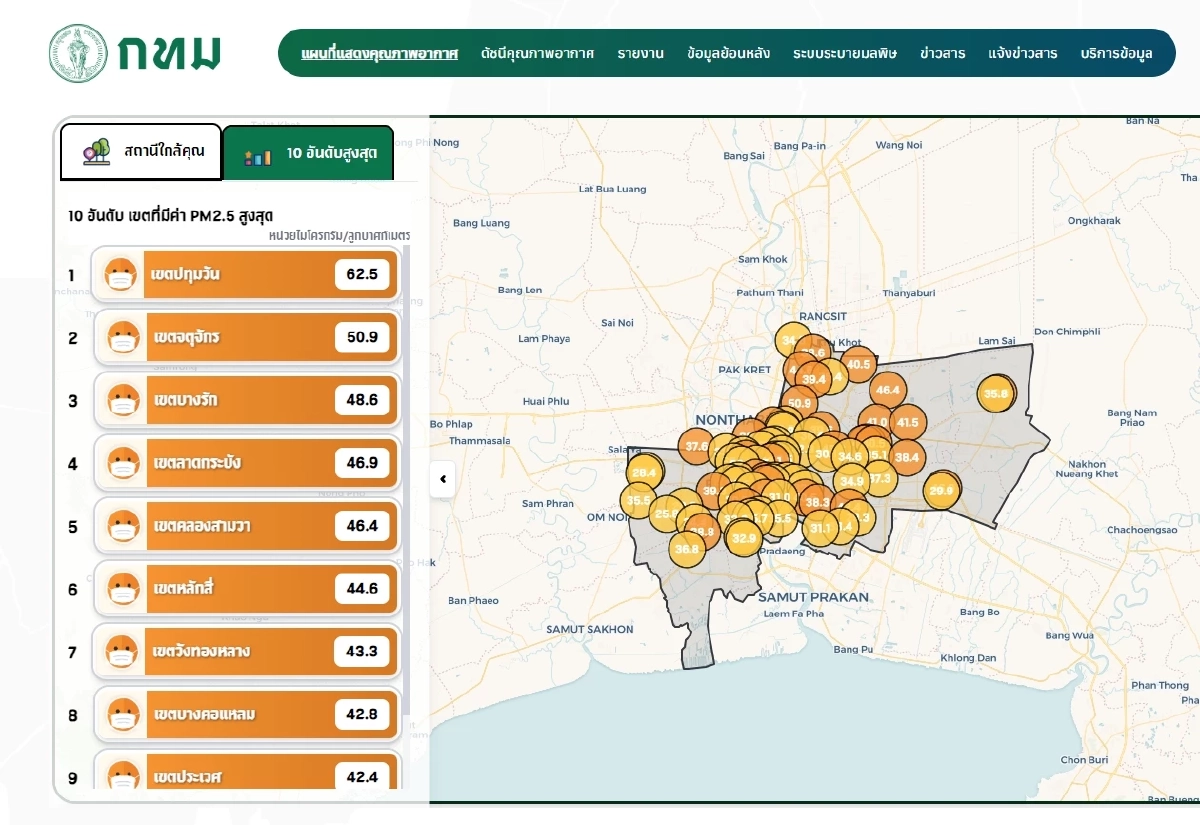Open รายงาน menu in navigation bar
The width and height of the screenshot is (1200, 825).
tap(640, 54)
